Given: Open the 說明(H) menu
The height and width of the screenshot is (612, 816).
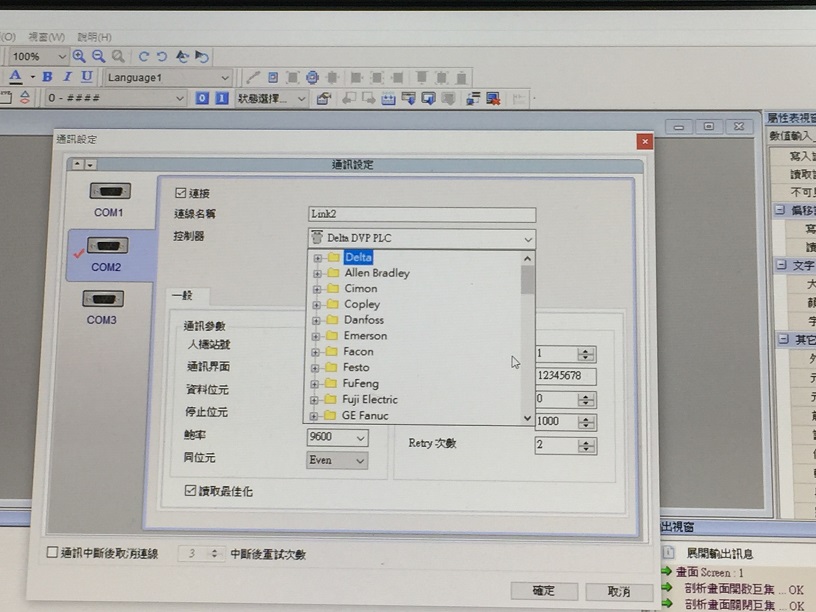Looking at the screenshot, I should tap(94, 37).
